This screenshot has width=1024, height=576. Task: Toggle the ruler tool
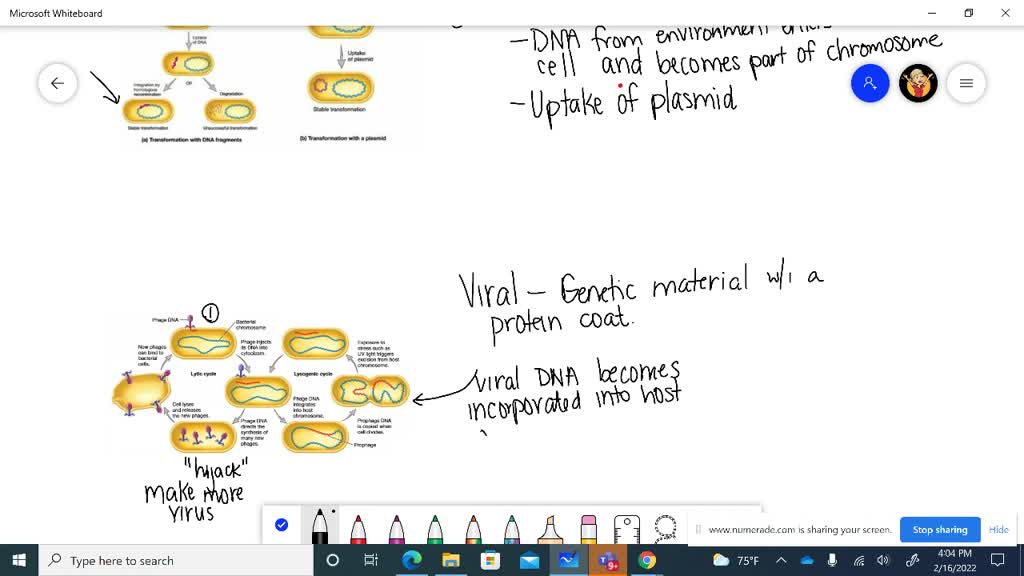(x=626, y=528)
